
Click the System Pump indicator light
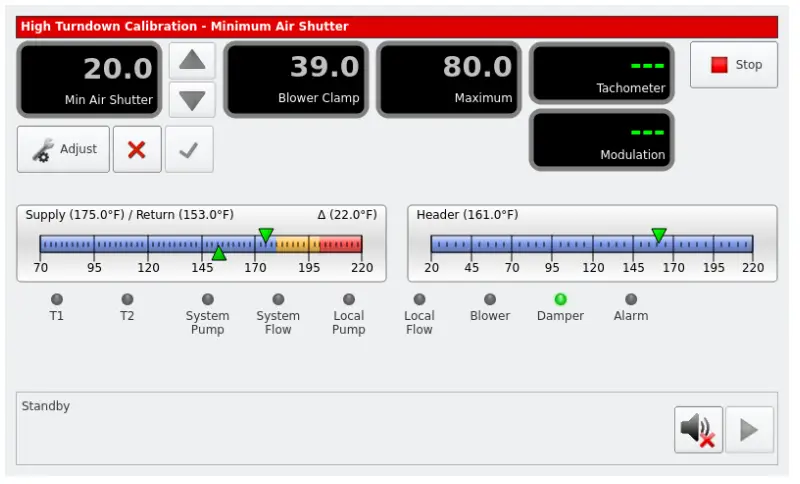click(208, 299)
